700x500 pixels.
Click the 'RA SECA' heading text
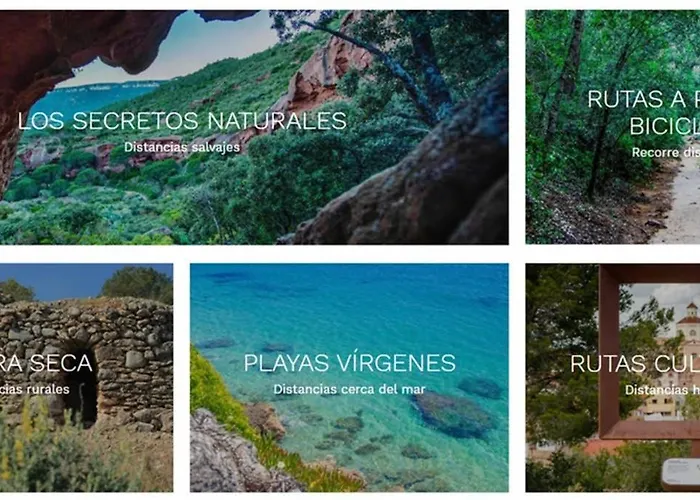click(x=46, y=363)
